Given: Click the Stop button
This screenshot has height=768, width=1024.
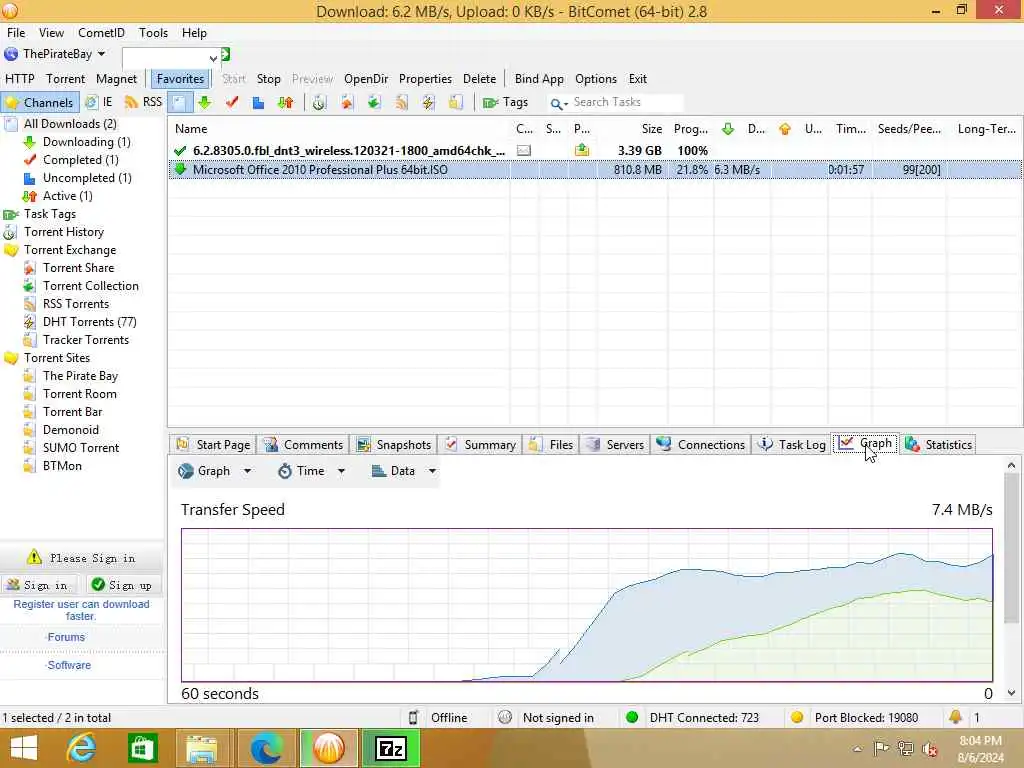Looking at the screenshot, I should (268, 79).
